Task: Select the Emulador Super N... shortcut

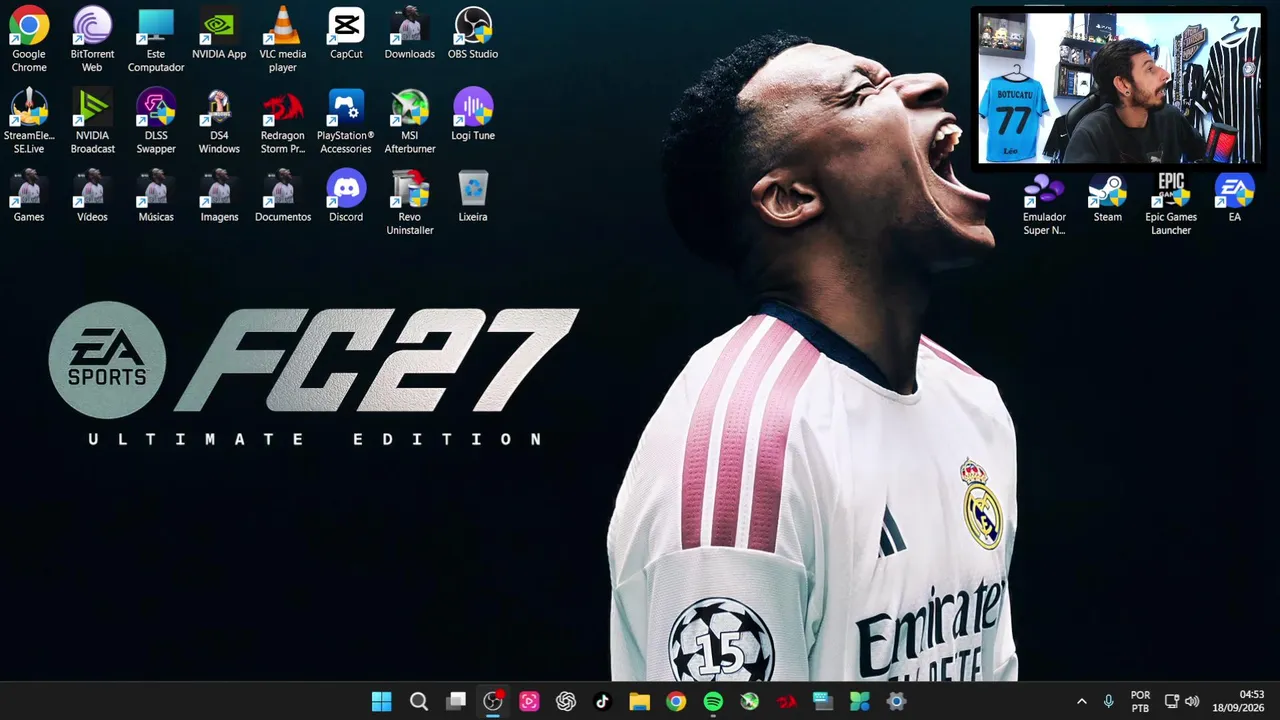Action: [1044, 204]
